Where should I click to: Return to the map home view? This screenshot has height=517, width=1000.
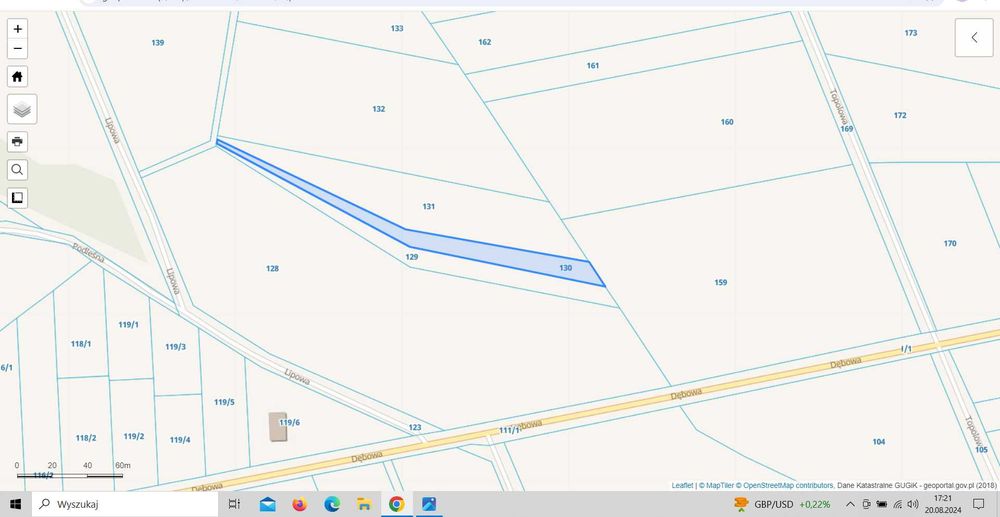[x=17, y=76]
